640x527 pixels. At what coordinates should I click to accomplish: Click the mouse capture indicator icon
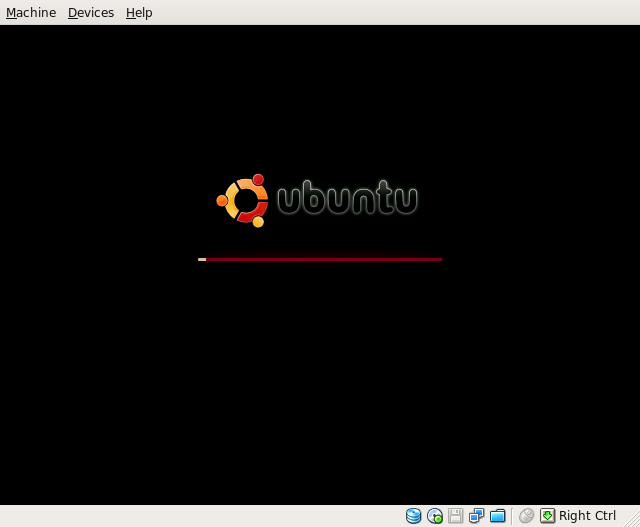[527, 516]
